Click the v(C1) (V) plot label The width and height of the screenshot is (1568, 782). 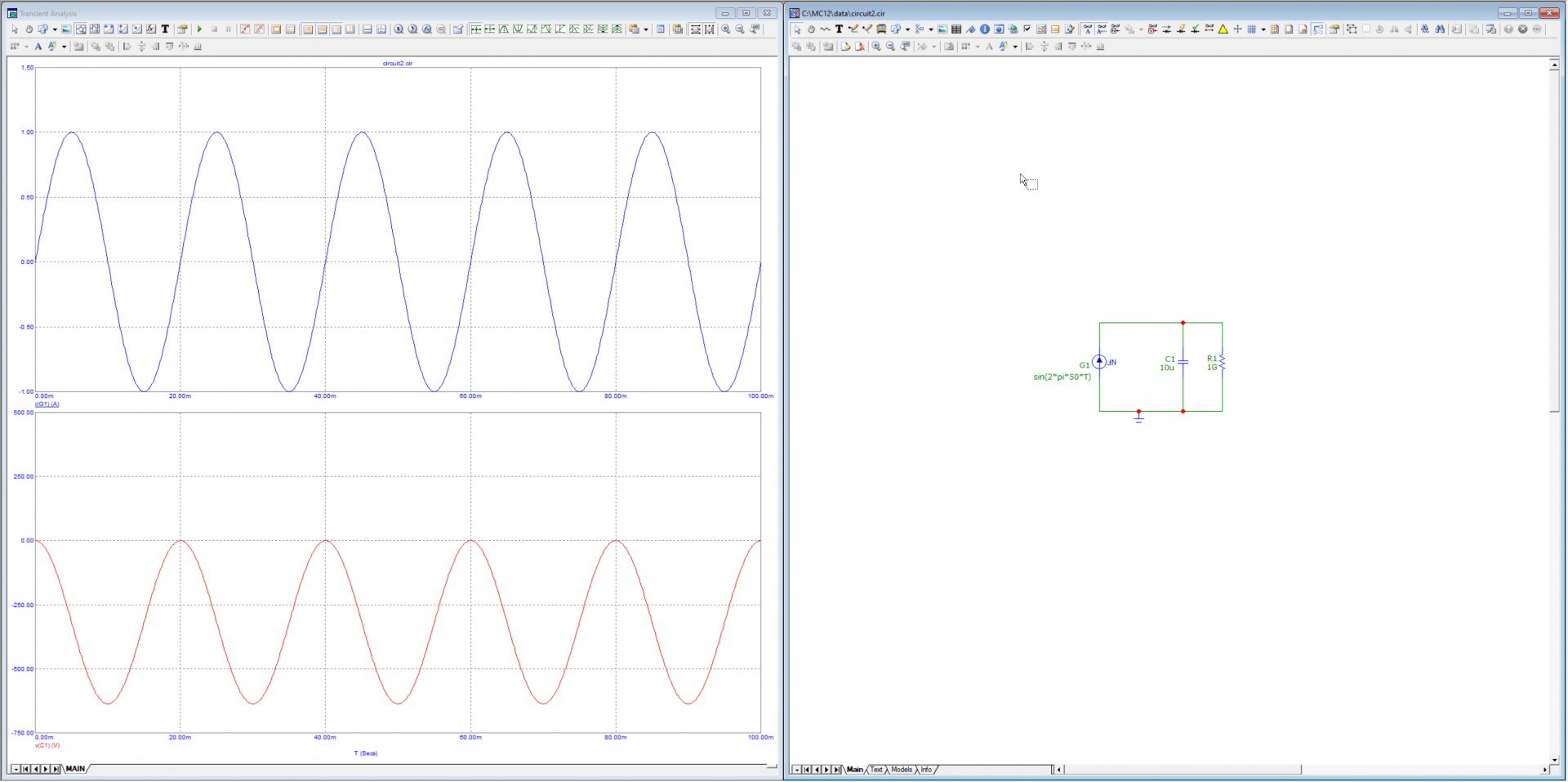(47, 745)
